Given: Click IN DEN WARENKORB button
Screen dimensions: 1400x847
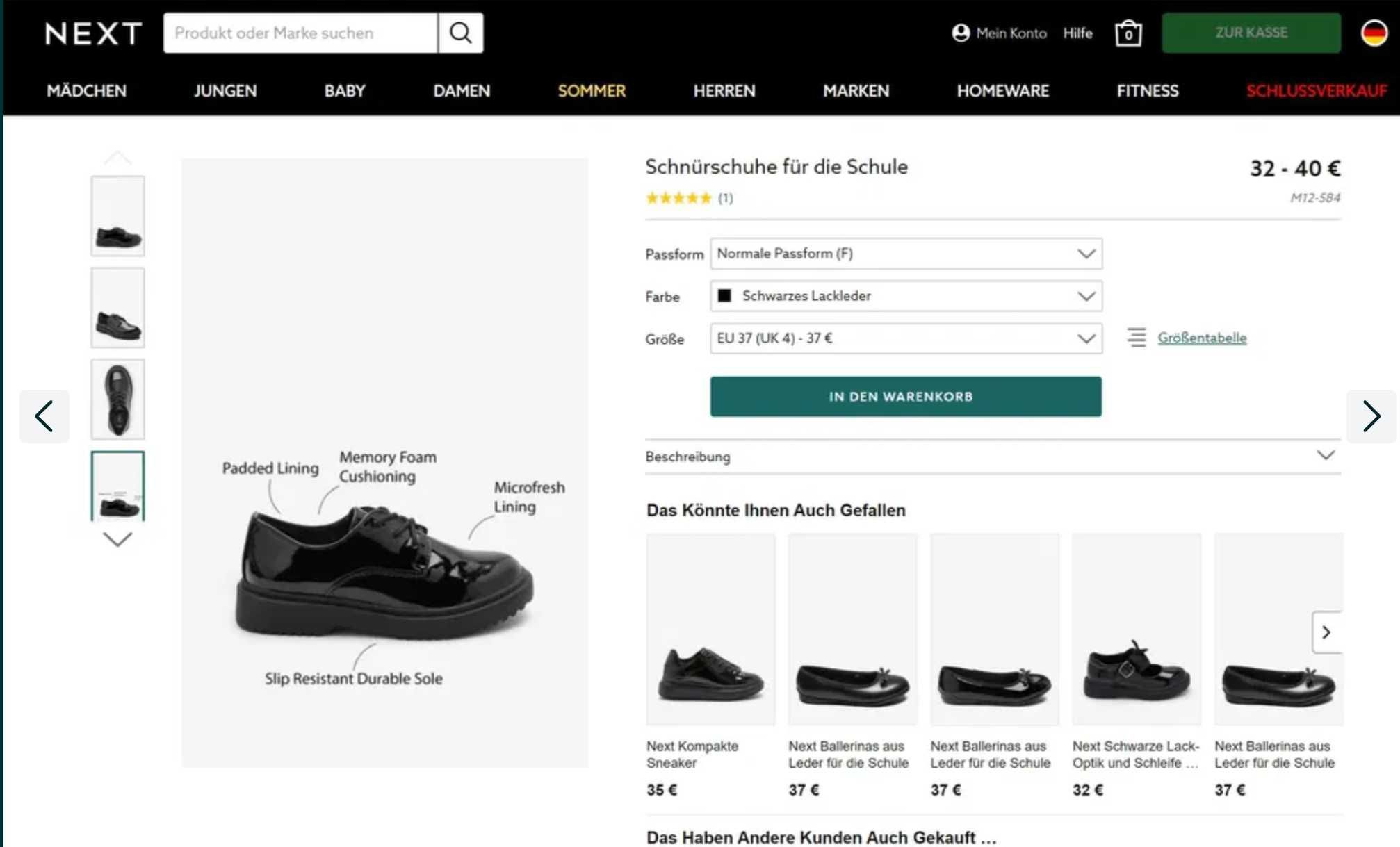Looking at the screenshot, I should point(905,397).
